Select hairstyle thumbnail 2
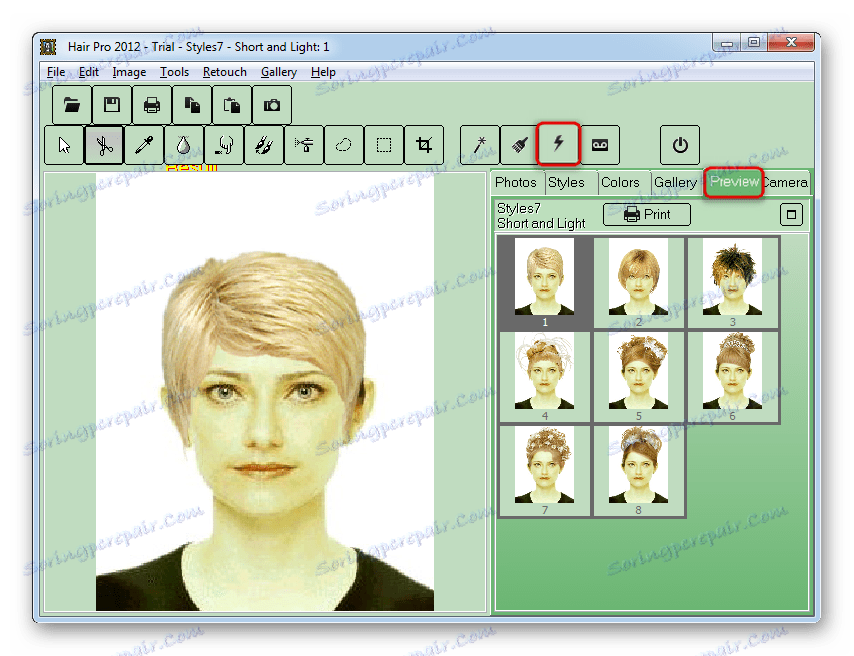The image size is (854, 656). [638, 283]
